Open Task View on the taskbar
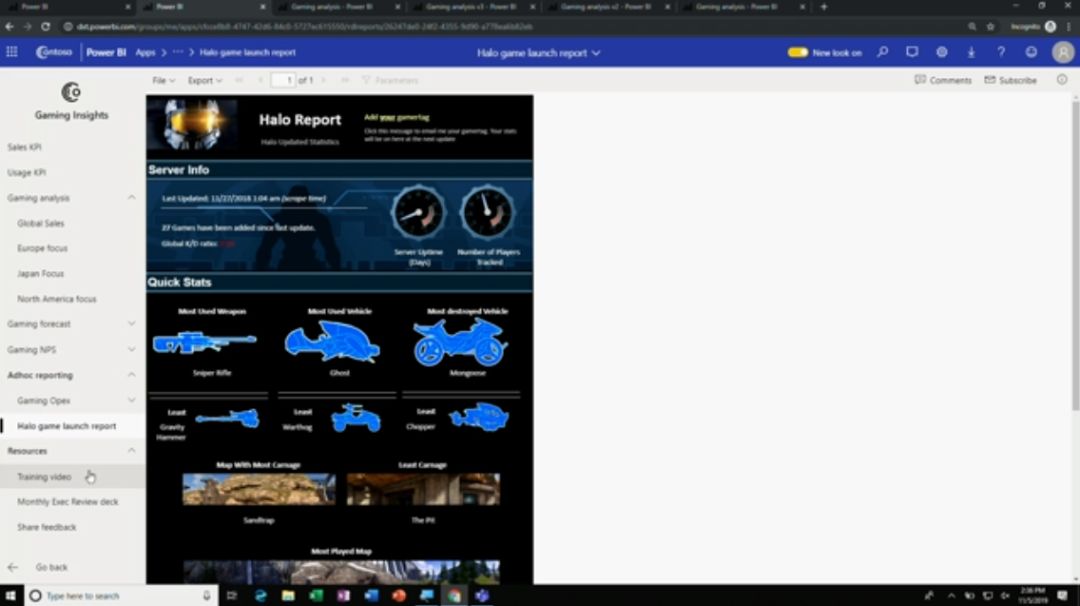The height and width of the screenshot is (606, 1080). pos(231,596)
